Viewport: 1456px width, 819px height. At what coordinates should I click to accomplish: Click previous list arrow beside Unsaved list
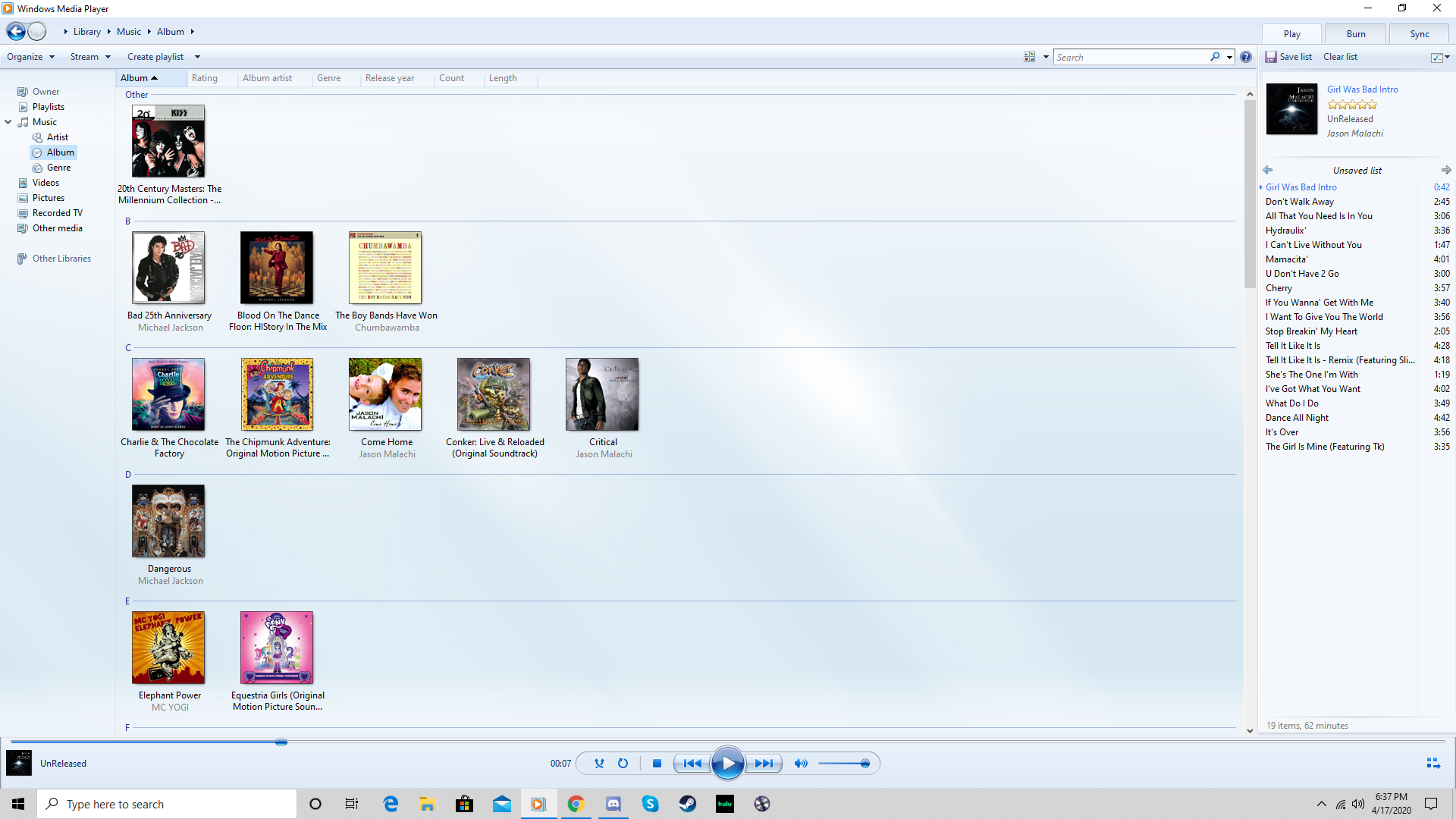(x=1268, y=170)
